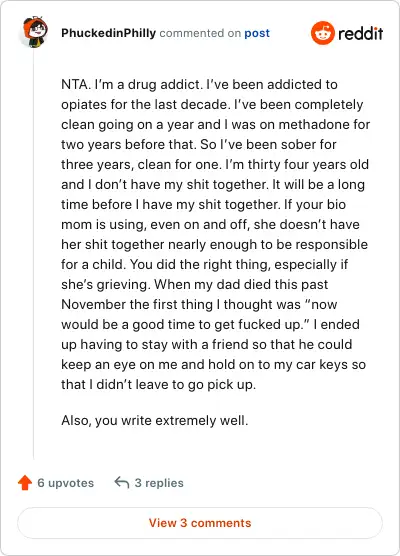Click the phrase "bio" before mom
This screenshot has height=556, width=400.
[x=336, y=205]
